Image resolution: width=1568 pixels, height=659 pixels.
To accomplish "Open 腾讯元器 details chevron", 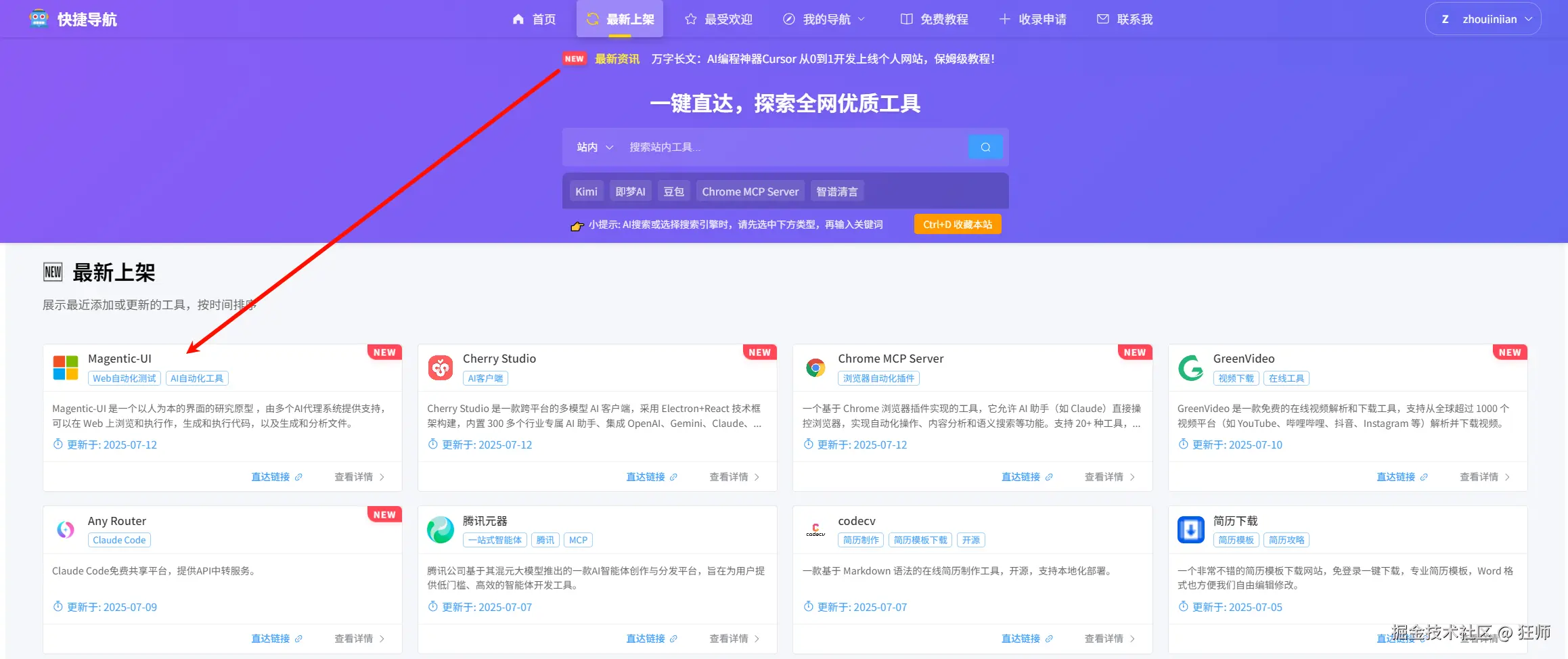I will [757, 639].
